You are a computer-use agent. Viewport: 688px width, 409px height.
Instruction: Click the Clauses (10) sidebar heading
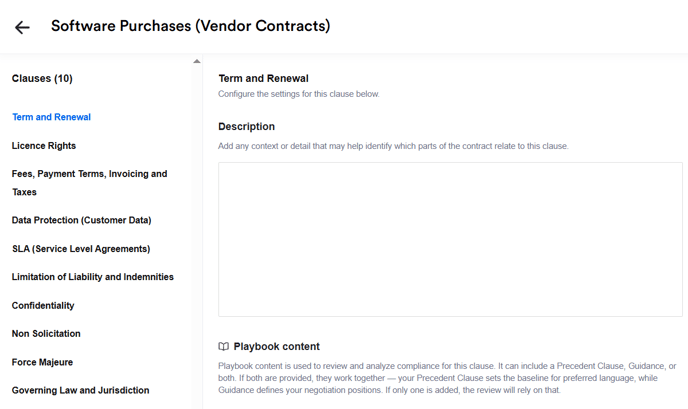(42, 79)
